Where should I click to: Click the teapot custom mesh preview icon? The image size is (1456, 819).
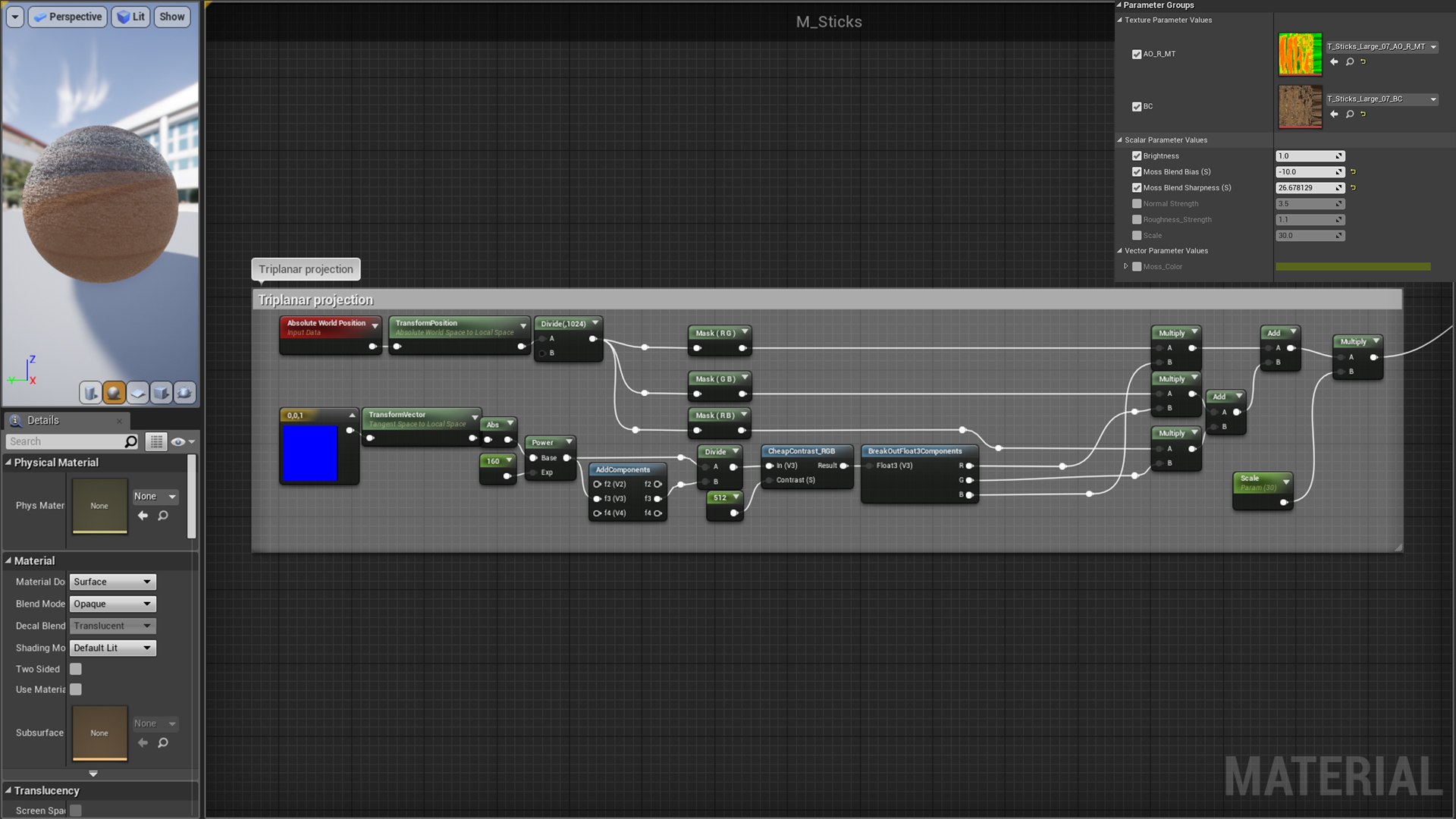184,393
